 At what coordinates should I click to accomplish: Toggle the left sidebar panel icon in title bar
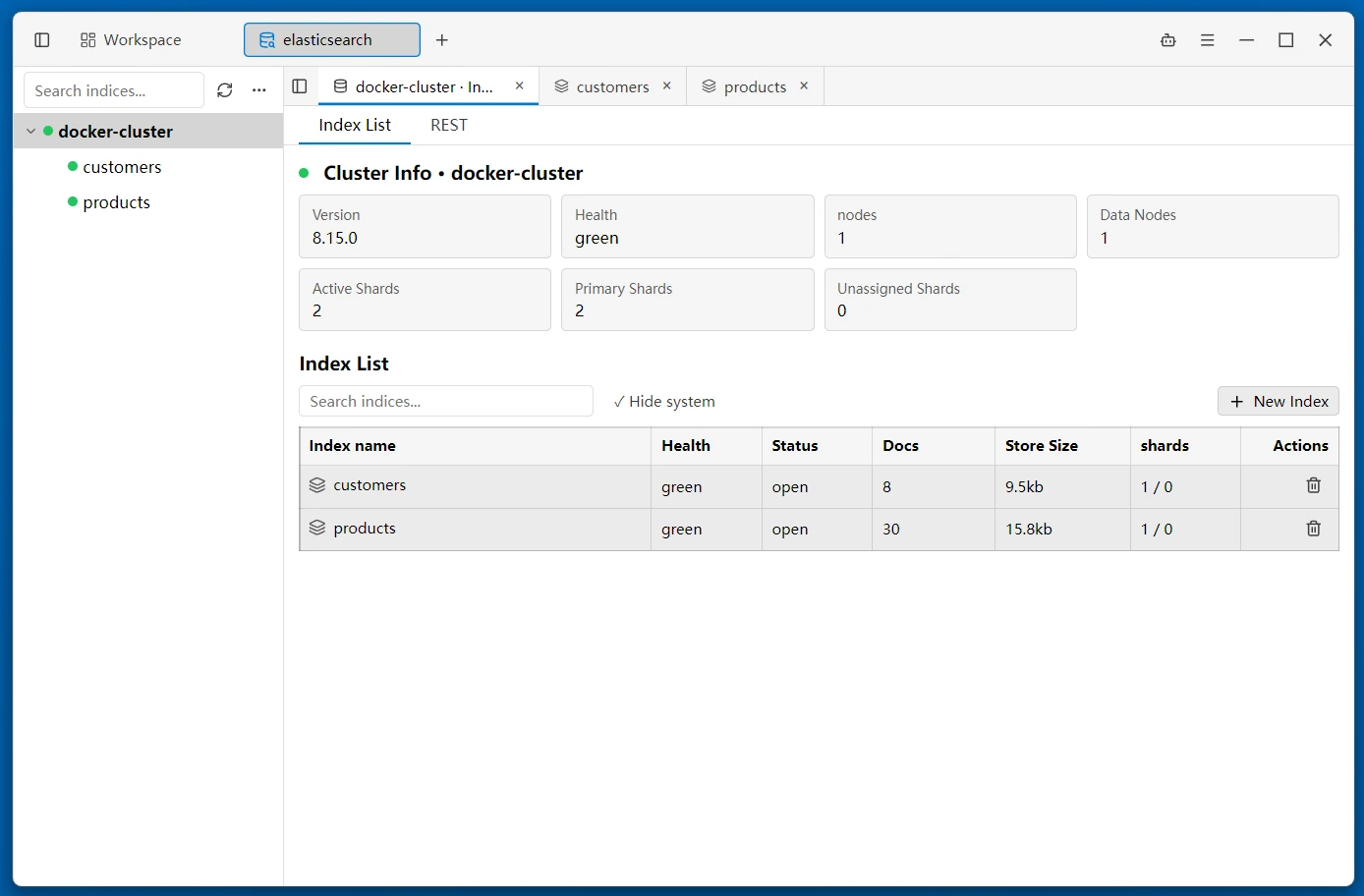point(42,40)
